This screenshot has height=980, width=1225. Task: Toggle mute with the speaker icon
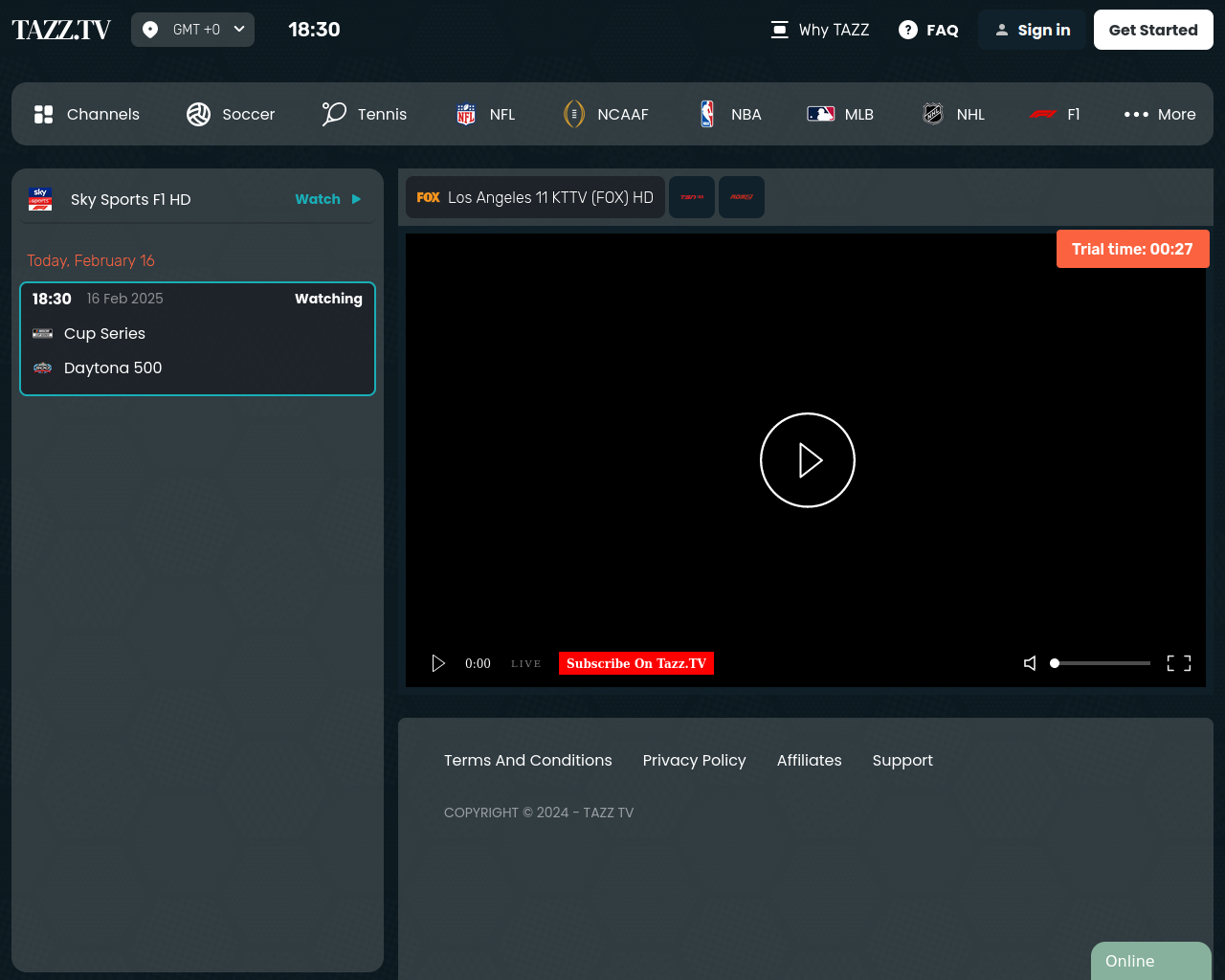tap(1030, 663)
